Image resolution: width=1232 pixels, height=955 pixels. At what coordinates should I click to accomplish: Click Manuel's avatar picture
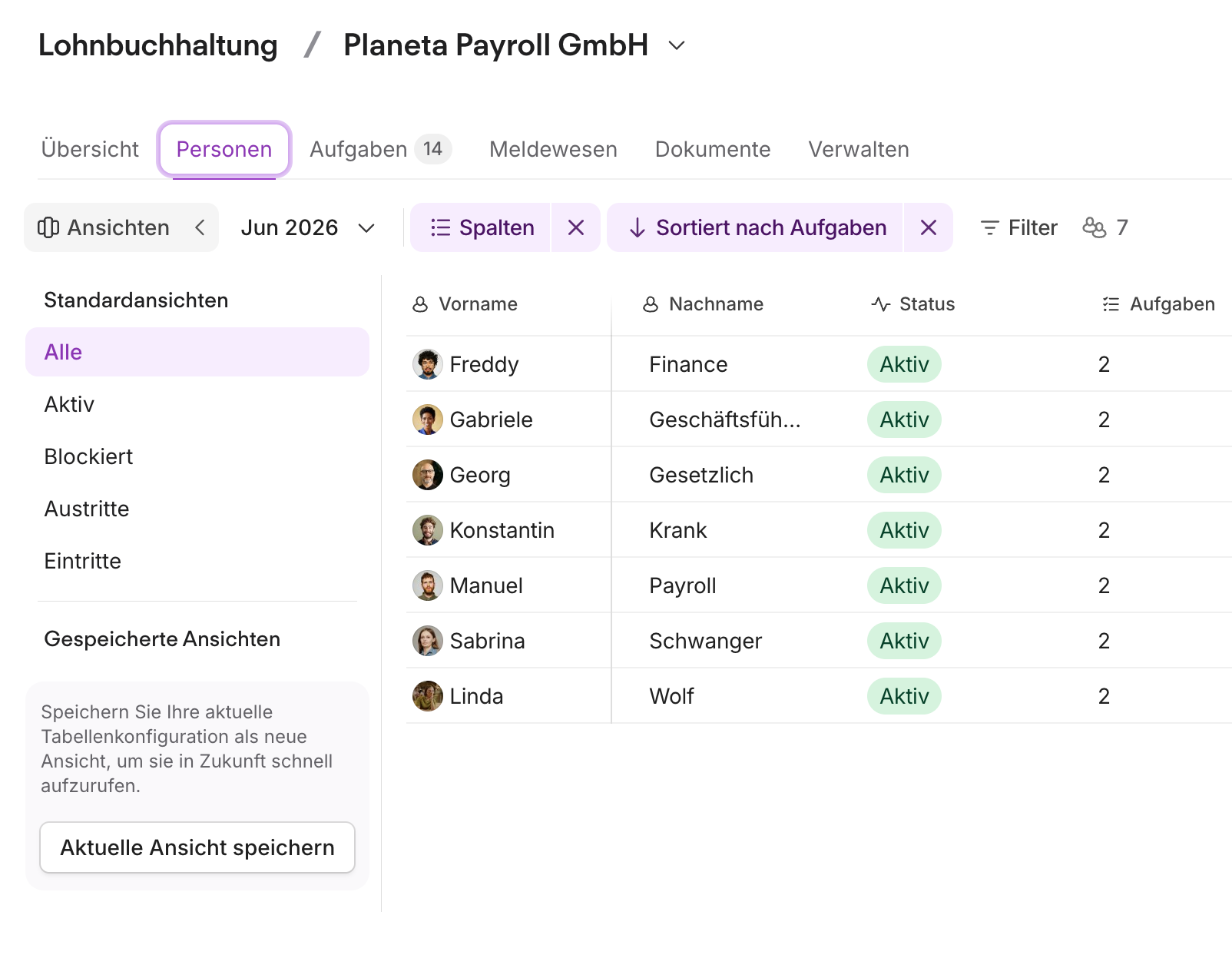(x=428, y=585)
